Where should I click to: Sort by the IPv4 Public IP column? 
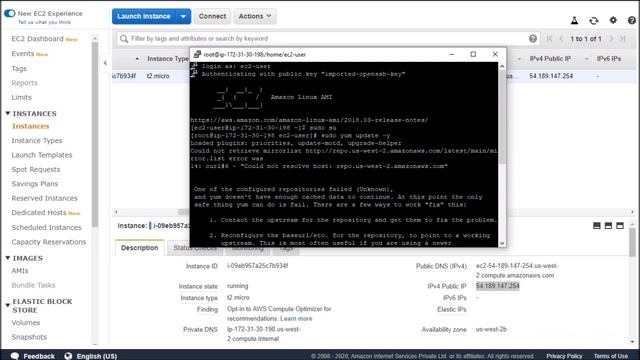click(x=550, y=59)
